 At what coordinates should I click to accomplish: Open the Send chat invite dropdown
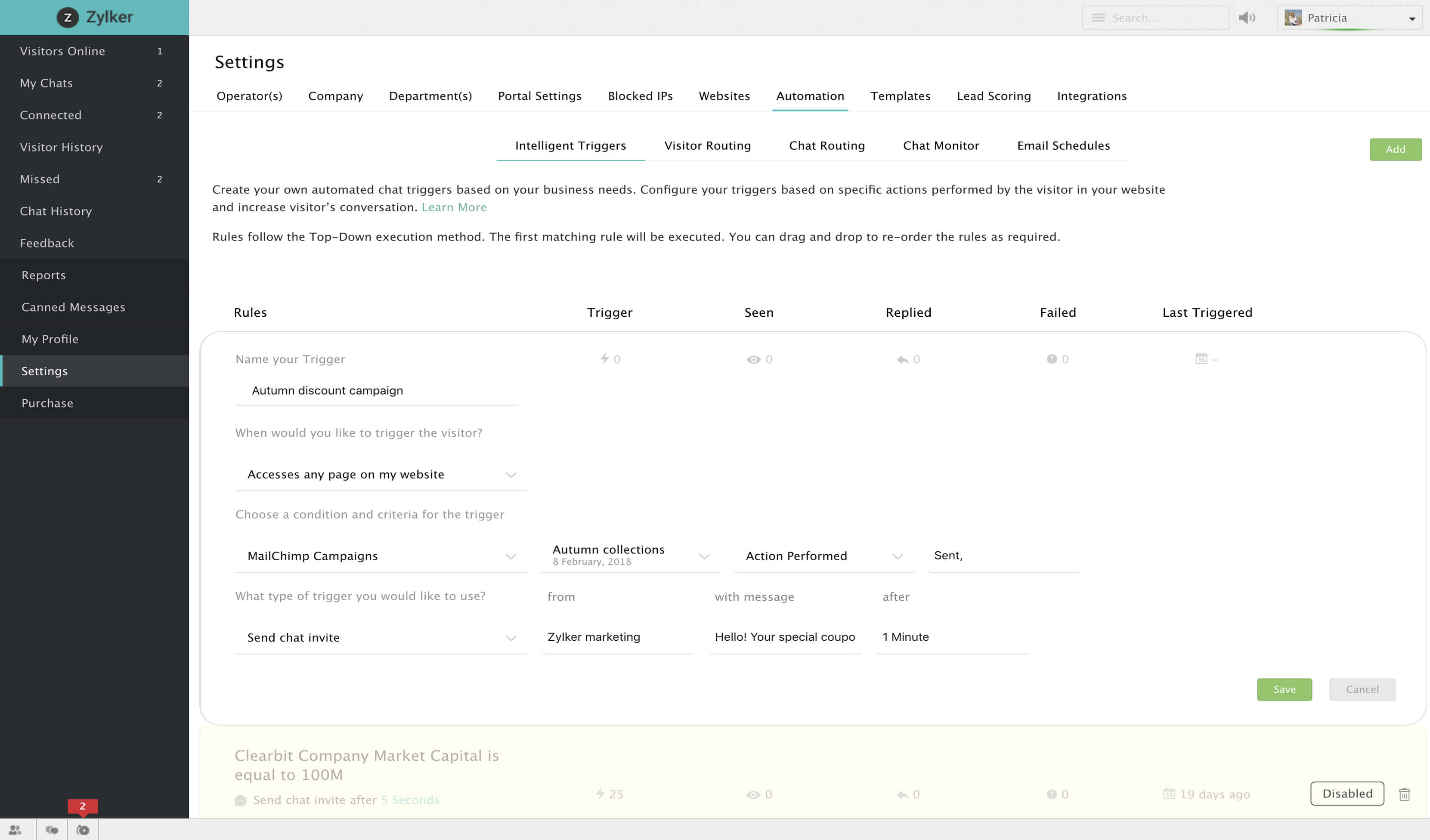[381, 637]
